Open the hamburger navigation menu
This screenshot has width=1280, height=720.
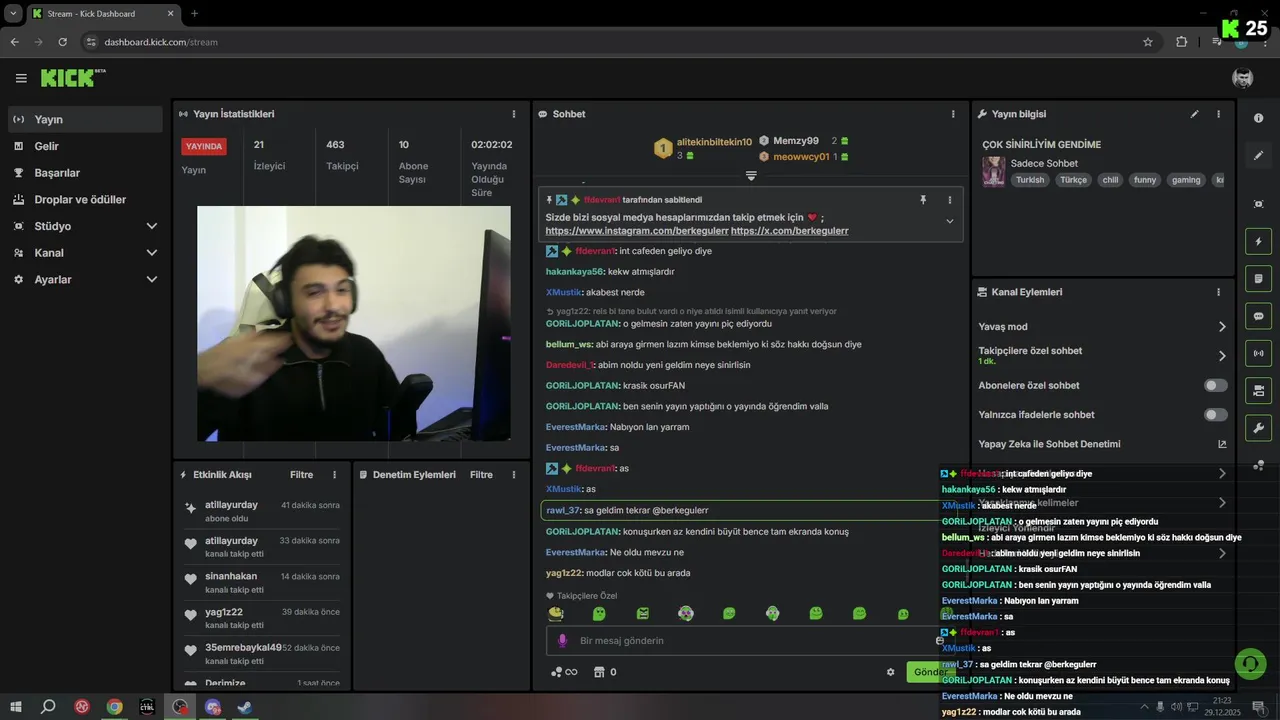point(21,78)
